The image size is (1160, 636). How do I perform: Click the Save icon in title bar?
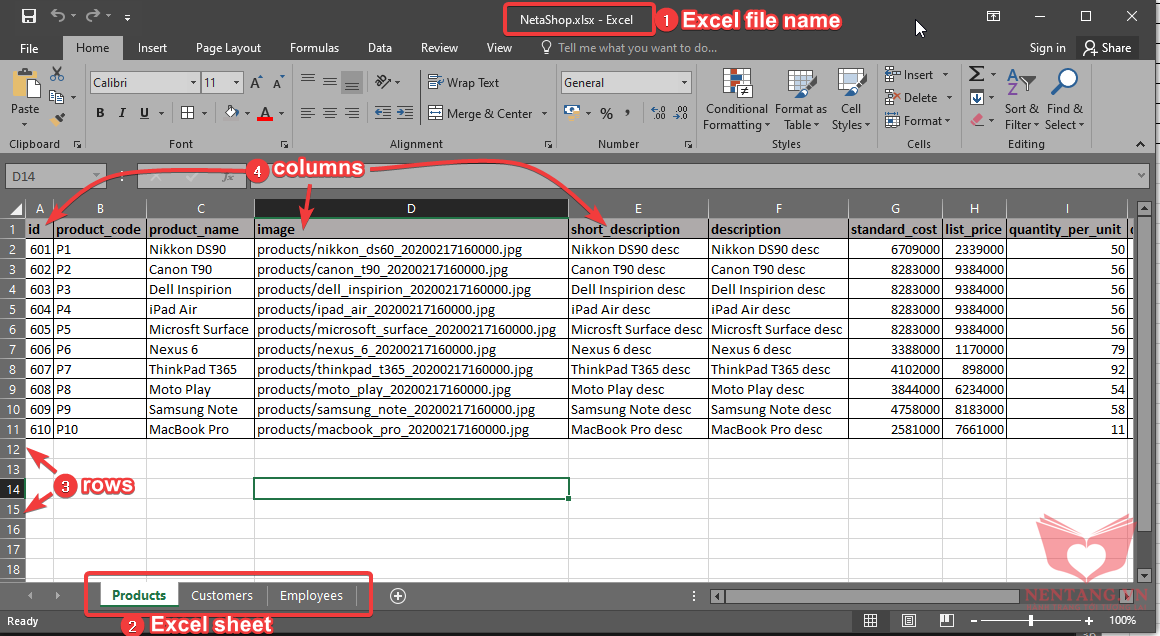28,17
